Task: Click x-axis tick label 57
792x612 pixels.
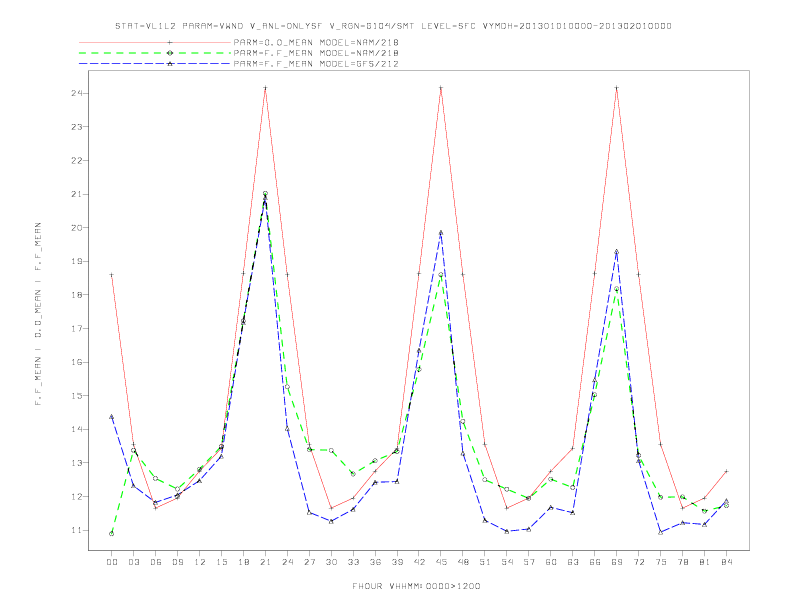Action: coord(529,562)
